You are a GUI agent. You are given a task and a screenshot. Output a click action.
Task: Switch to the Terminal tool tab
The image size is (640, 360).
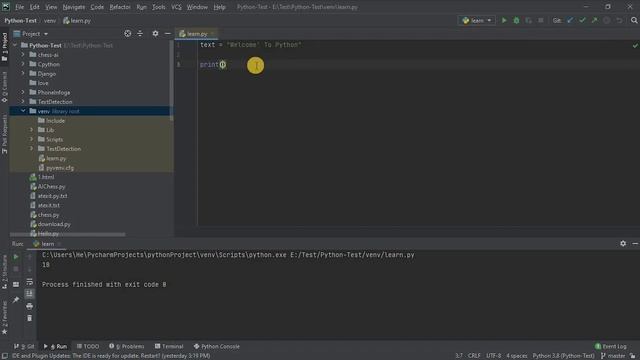coord(169,346)
